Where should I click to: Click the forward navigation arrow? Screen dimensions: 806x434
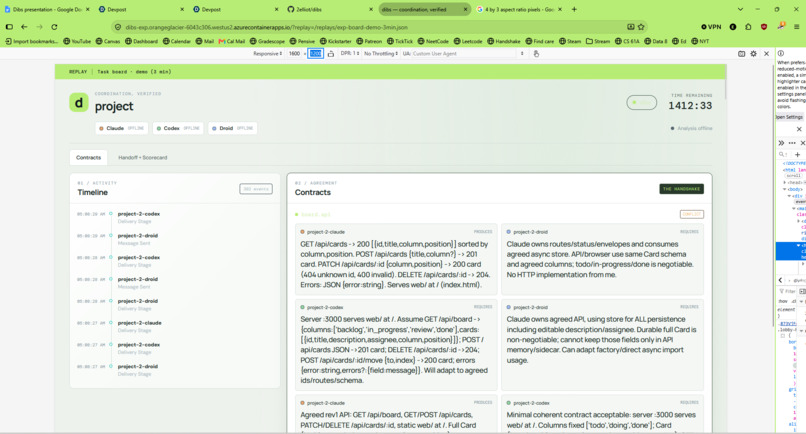tap(40, 27)
